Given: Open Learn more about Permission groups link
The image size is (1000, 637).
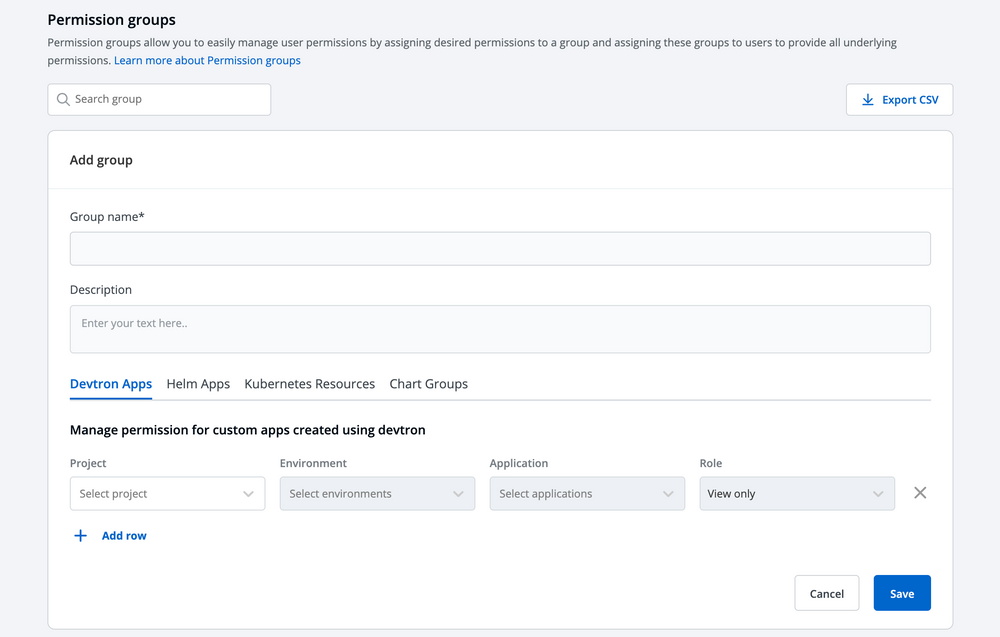Looking at the screenshot, I should pos(207,60).
